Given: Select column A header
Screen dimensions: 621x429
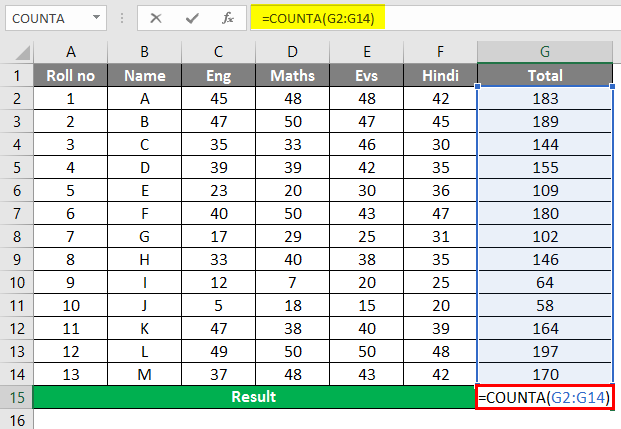Looking at the screenshot, I should 70,52.
